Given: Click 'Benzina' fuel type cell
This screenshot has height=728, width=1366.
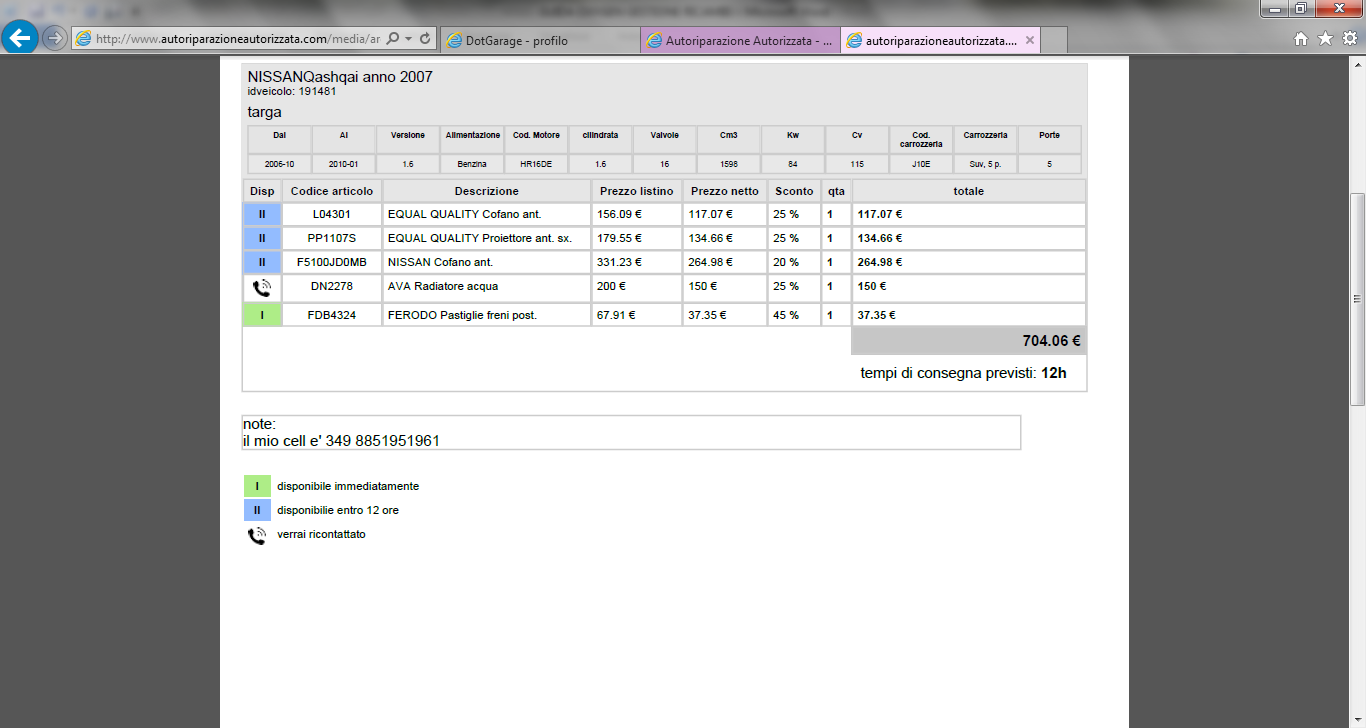Looking at the screenshot, I should click(x=472, y=163).
